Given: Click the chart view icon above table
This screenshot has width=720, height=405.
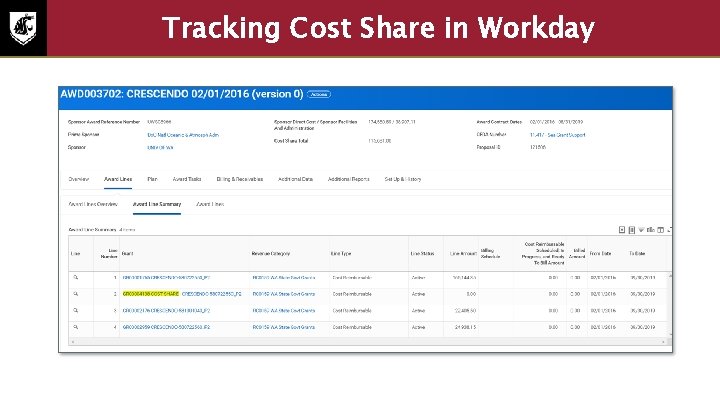Looking at the screenshot, I should [x=651, y=230].
